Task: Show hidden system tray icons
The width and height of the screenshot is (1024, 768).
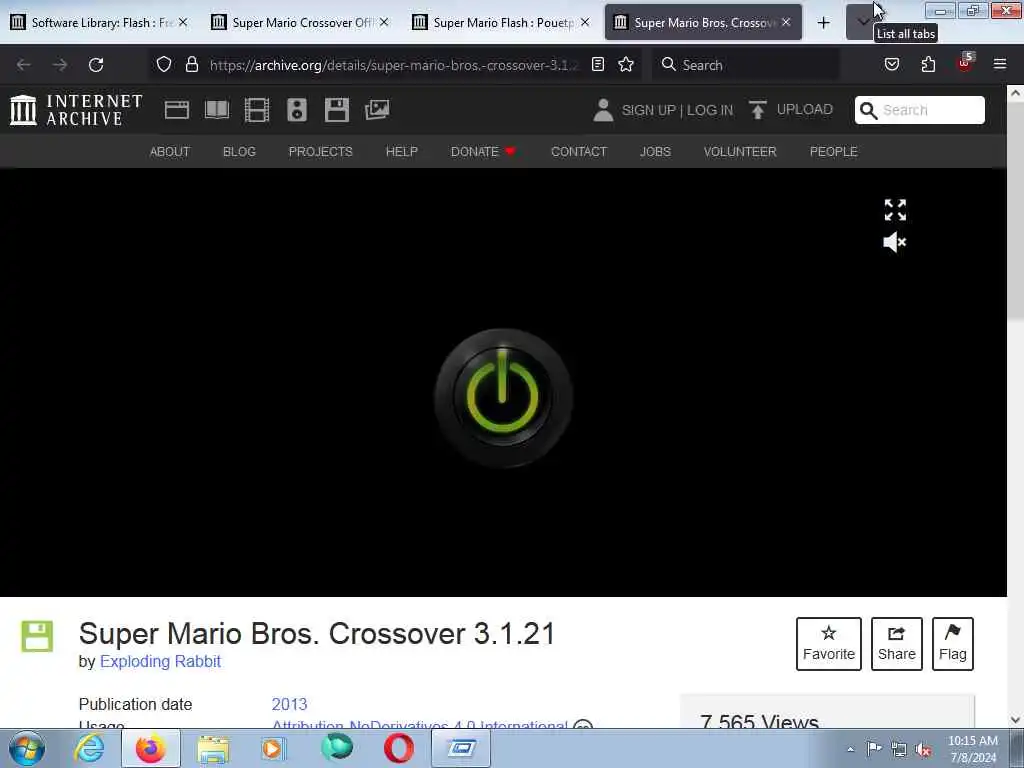Action: [x=850, y=749]
